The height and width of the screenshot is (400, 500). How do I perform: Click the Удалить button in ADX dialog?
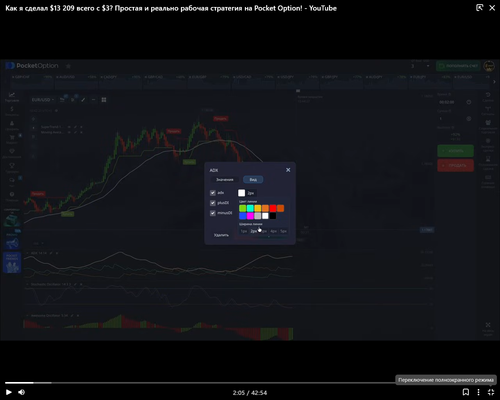pyautogui.click(x=221, y=235)
